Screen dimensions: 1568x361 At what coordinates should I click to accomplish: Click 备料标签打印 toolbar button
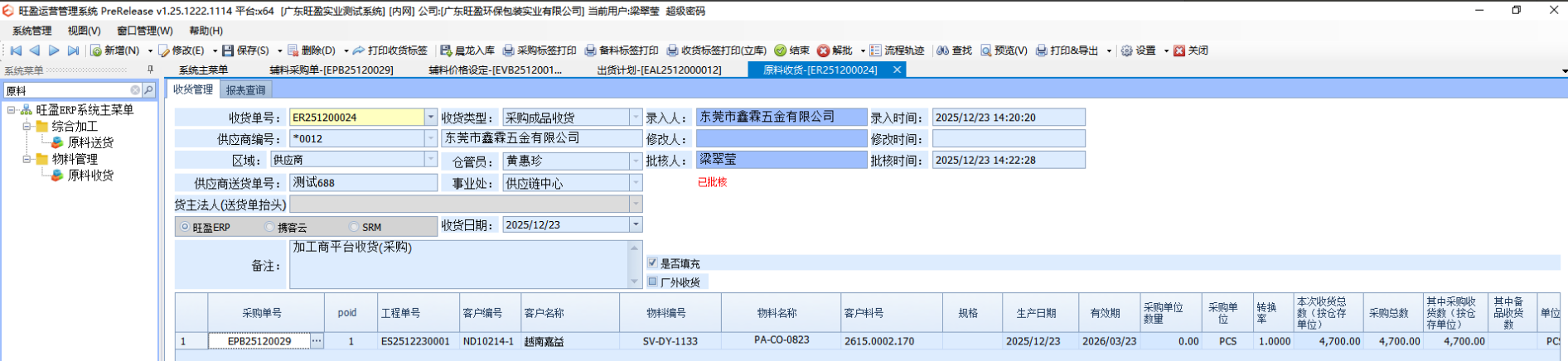click(622, 51)
